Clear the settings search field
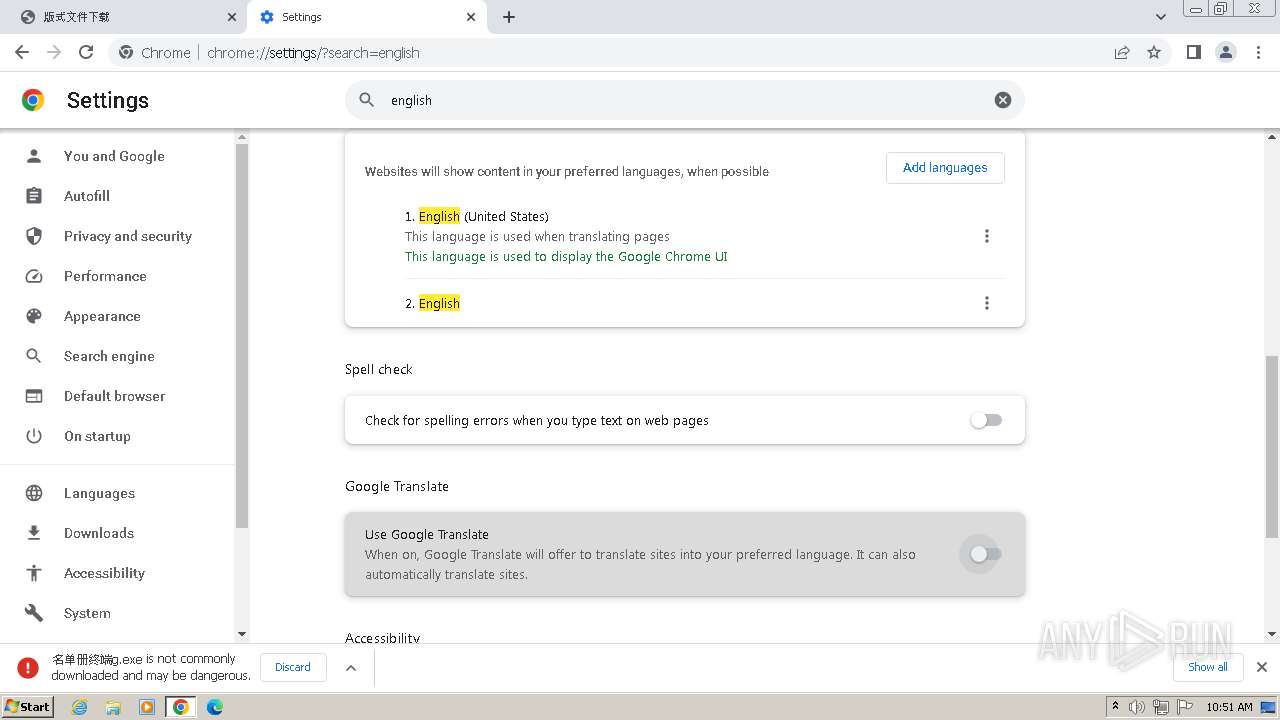Image resolution: width=1280 pixels, height=720 pixels. pyautogui.click(x=1002, y=100)
